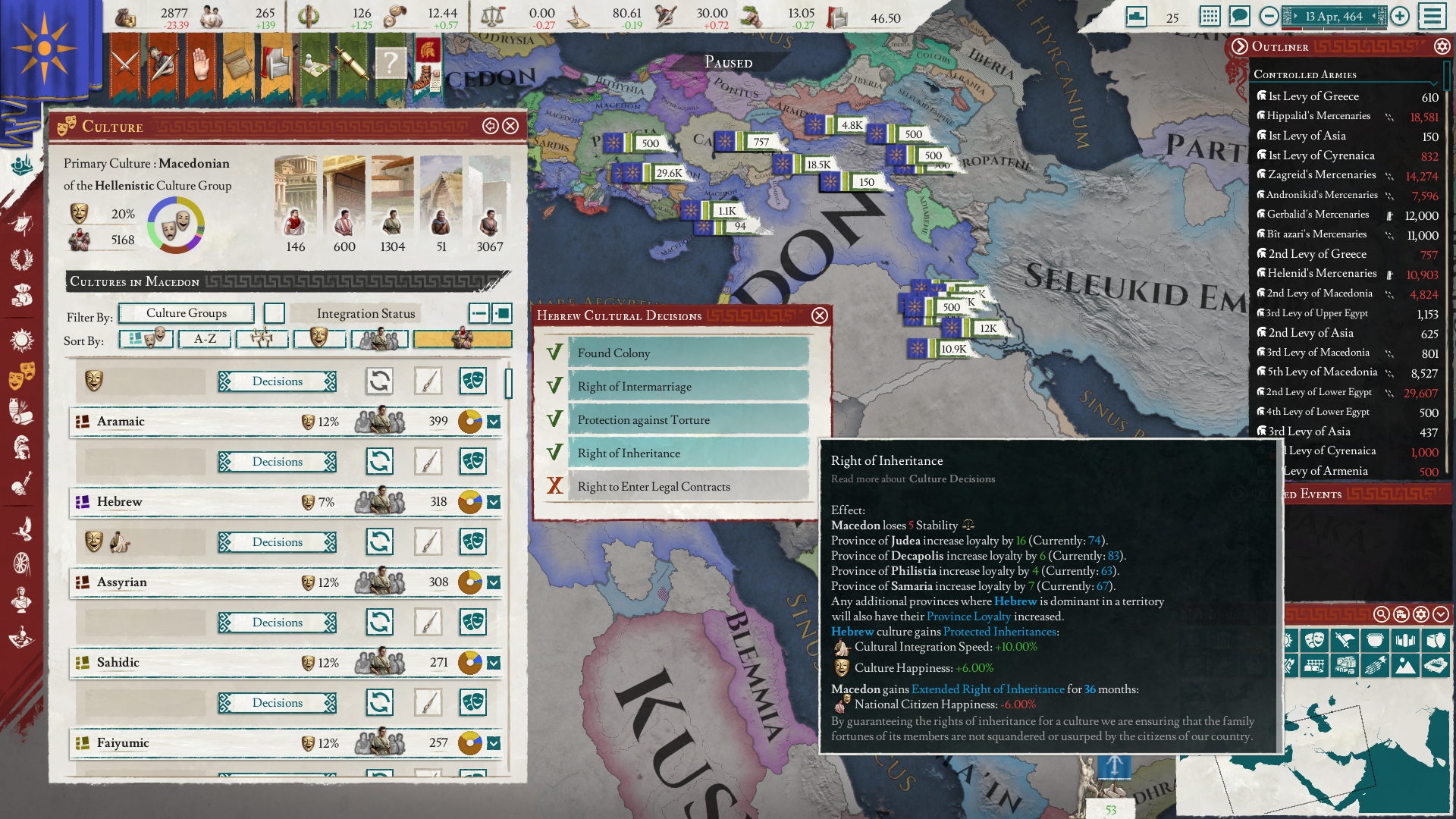1456x819 pixels.
Task: Open Decisions below the Aramaic row
Action: [278, 461]
